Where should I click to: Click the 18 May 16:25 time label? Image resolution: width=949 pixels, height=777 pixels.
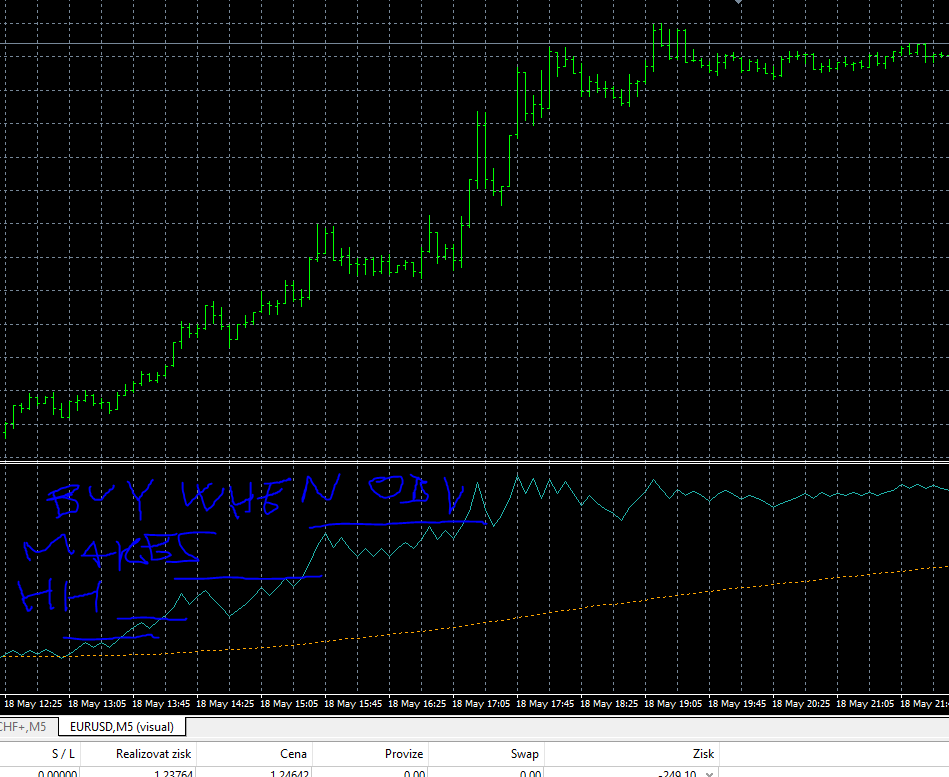pos(417,704)
